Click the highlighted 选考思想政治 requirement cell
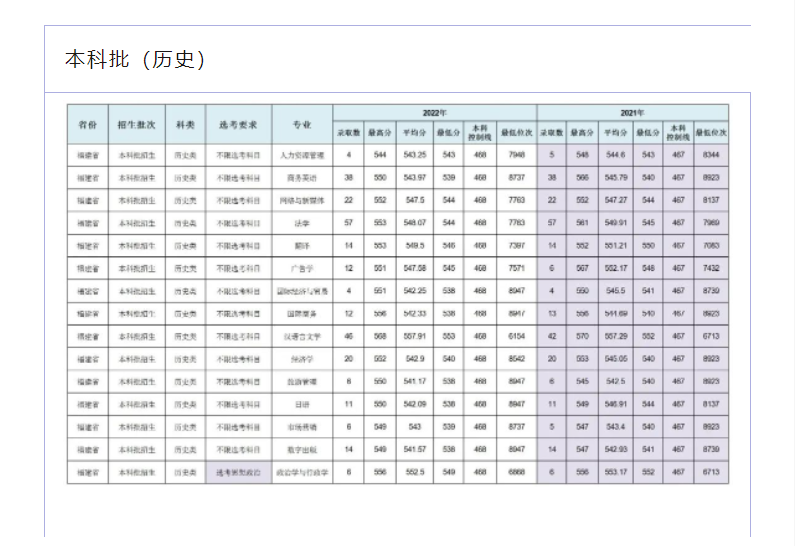Screen dimensions: 795x546 point(238,472)
